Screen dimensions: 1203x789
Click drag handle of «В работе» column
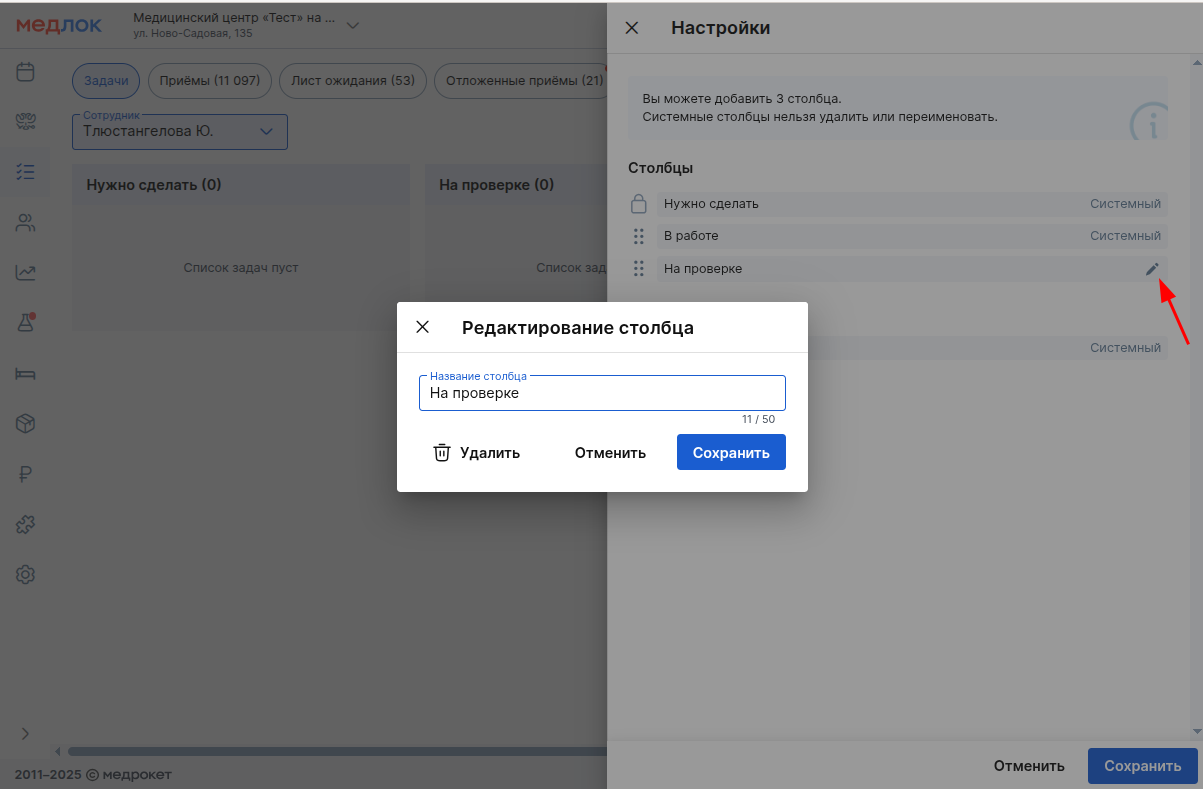click(639, 236)
